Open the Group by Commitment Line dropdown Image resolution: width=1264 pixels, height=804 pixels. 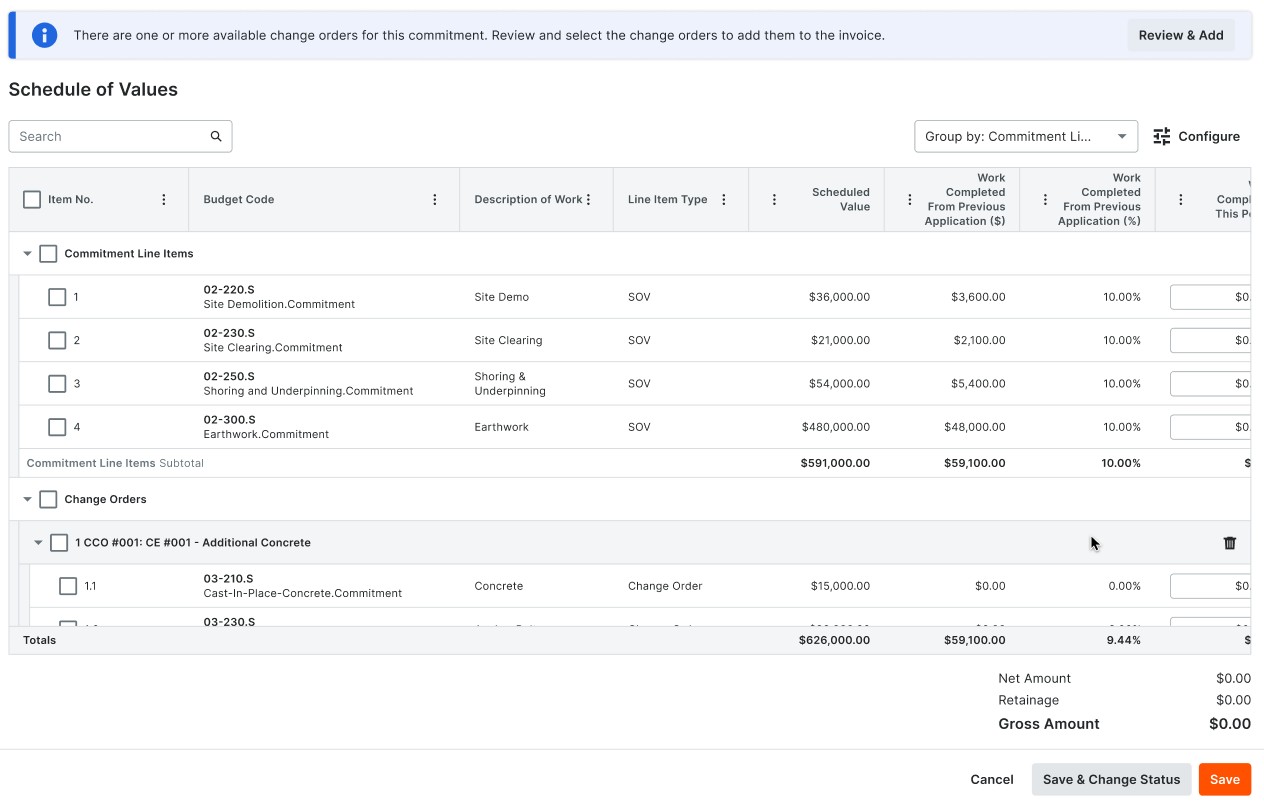(x=1025, y=137)
